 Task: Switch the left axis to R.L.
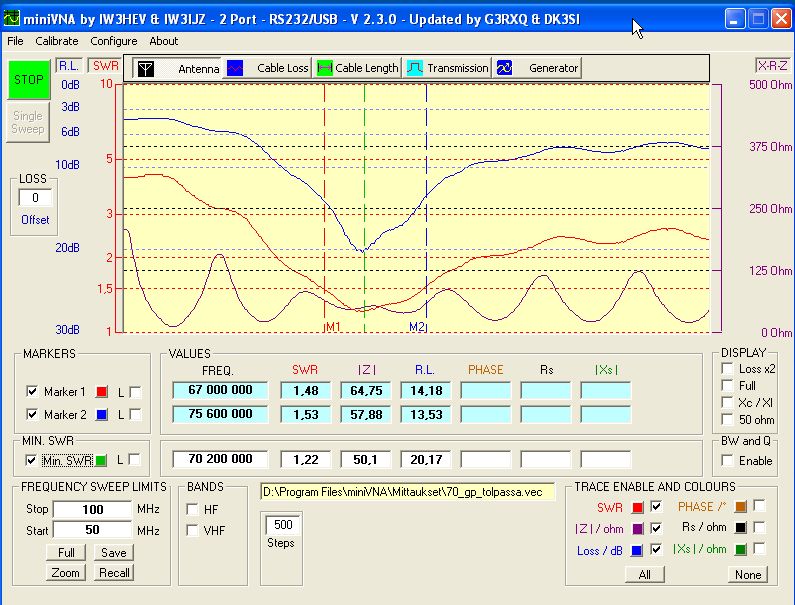click(x=68, y=65)
